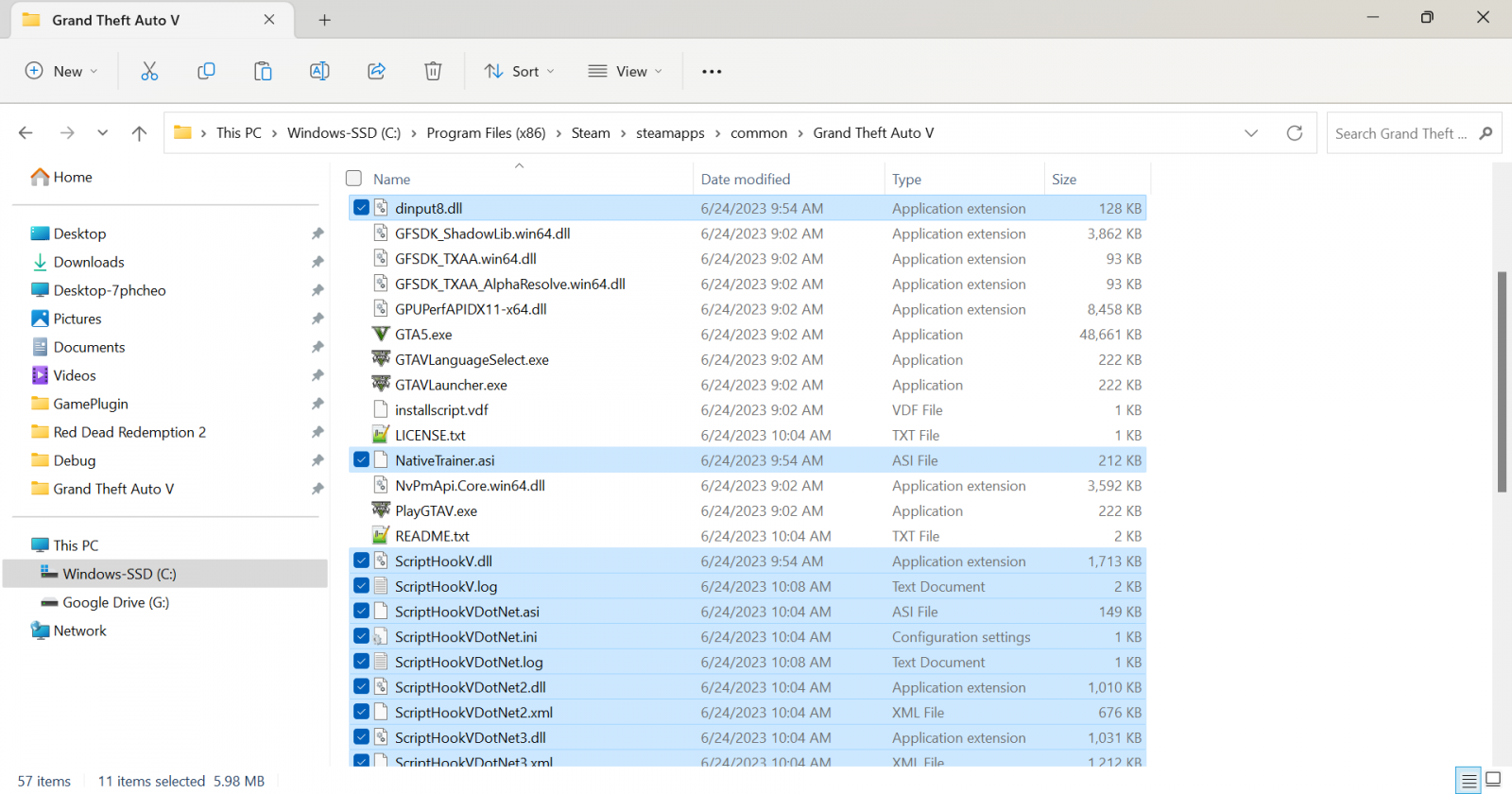1512x794 pixels.
Task: Open the Sort options dropdown
Action: [x=519, y=71]
